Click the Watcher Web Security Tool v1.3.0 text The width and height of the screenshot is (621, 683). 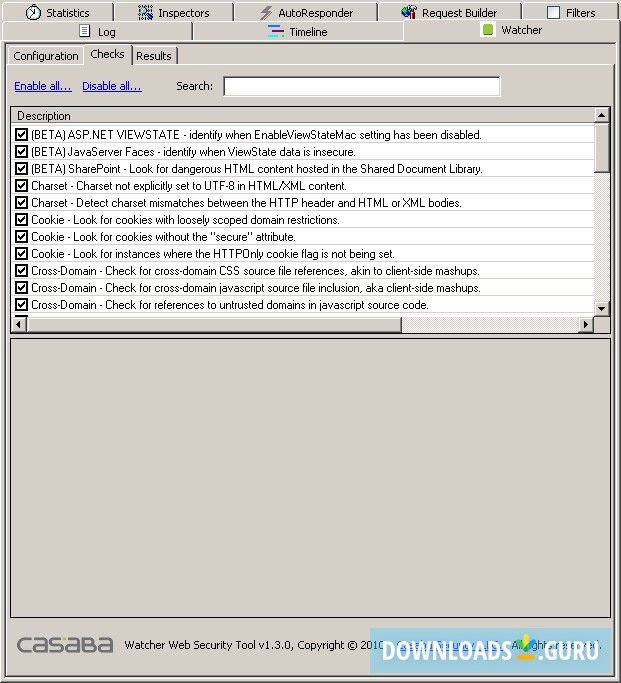[208, 645]
